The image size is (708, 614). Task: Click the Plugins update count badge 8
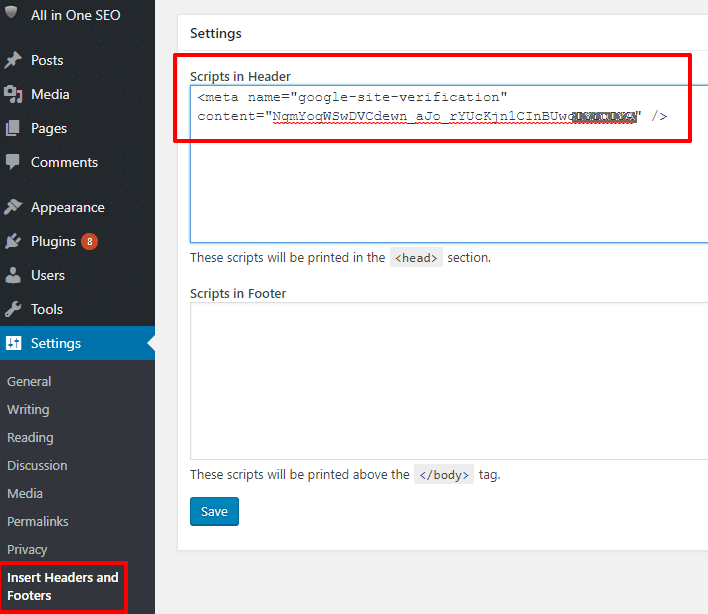click(89, 242)
